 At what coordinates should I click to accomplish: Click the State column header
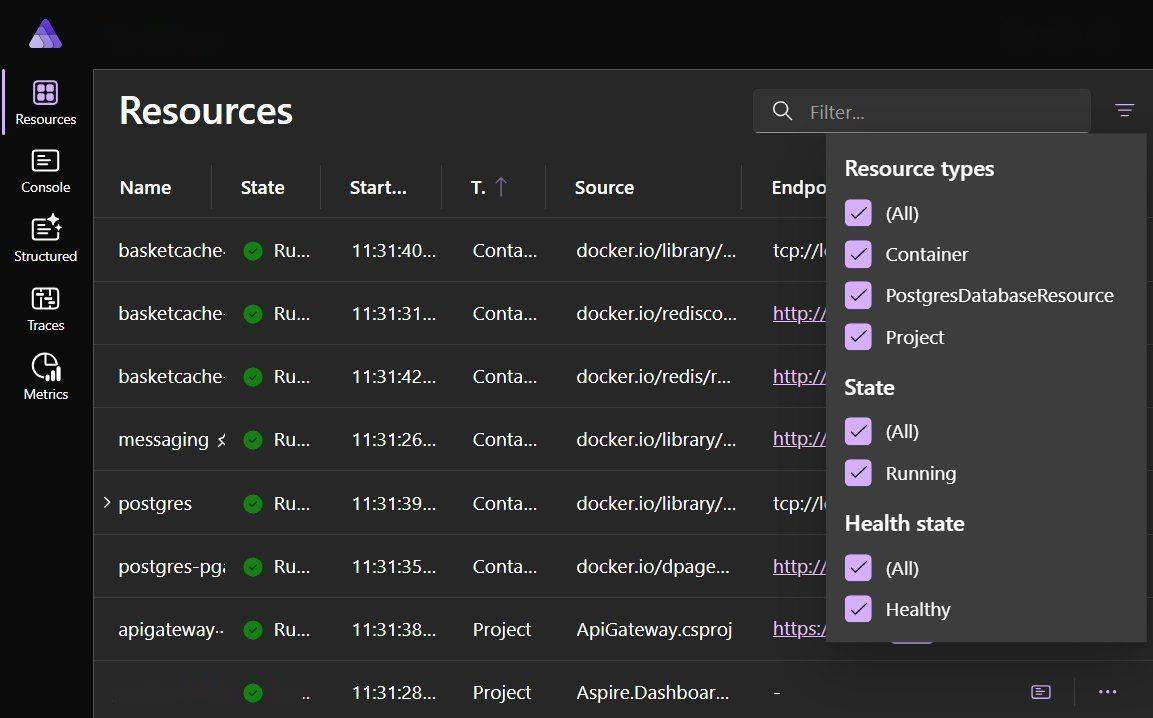262,187
